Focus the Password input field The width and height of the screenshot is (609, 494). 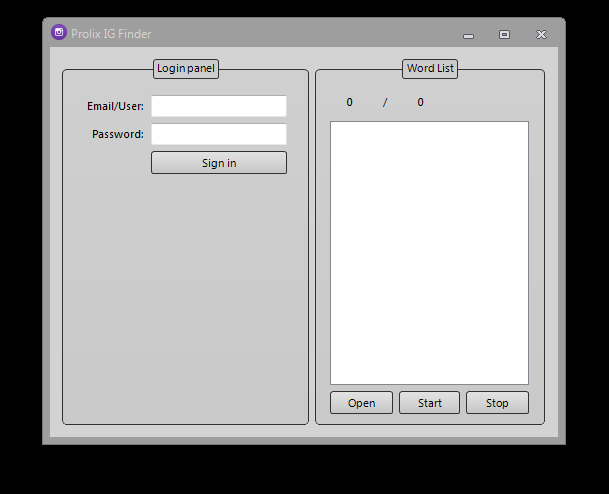point(219,134)
